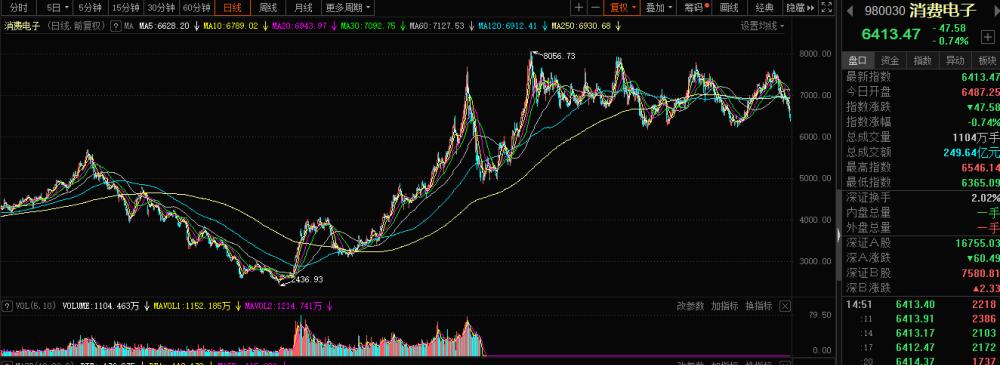This screenshot has width=1000, height=365.
Task: Click the magenta MA20 value label
Action: (299, 26)
